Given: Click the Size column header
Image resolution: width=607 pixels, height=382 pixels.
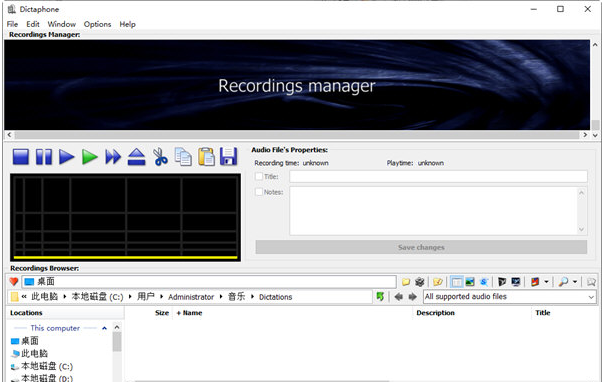Looking at the screenshot, I should 162,313.
